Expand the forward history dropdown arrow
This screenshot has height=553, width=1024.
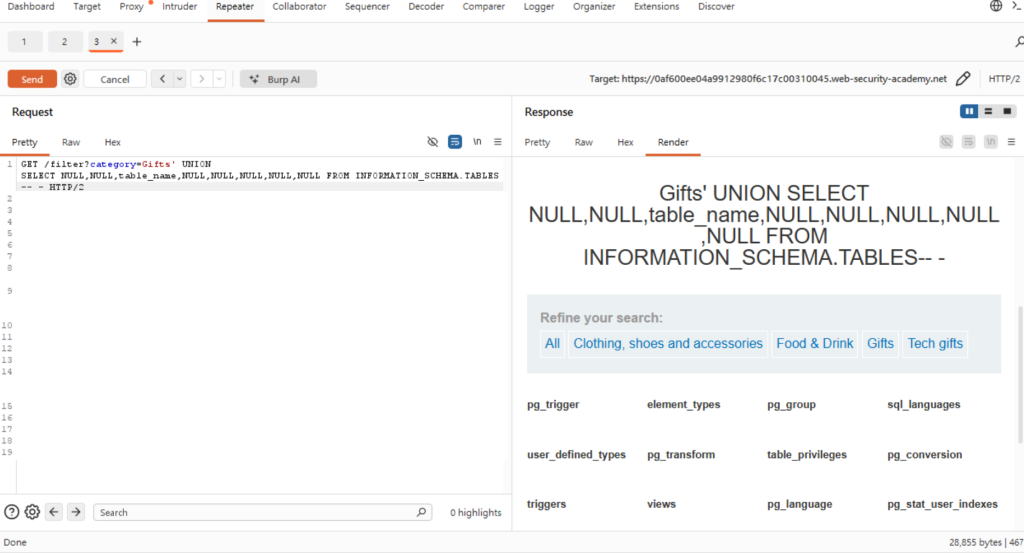point(219,79)
